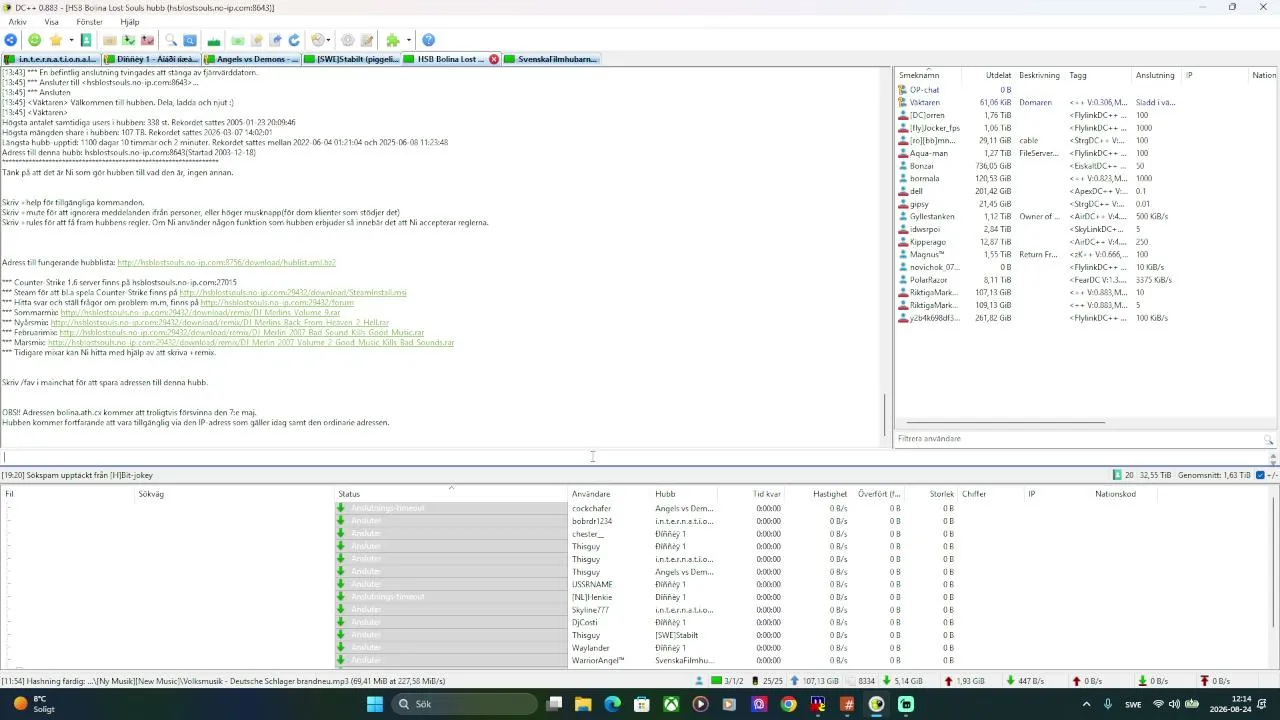
Task: Switch to the Angels vs Demons tab
Action: [251, 59]
